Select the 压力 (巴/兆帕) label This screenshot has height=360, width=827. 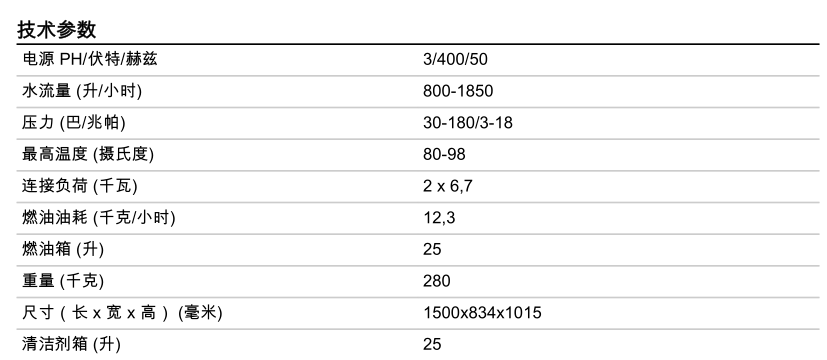[x=74, y=122]
